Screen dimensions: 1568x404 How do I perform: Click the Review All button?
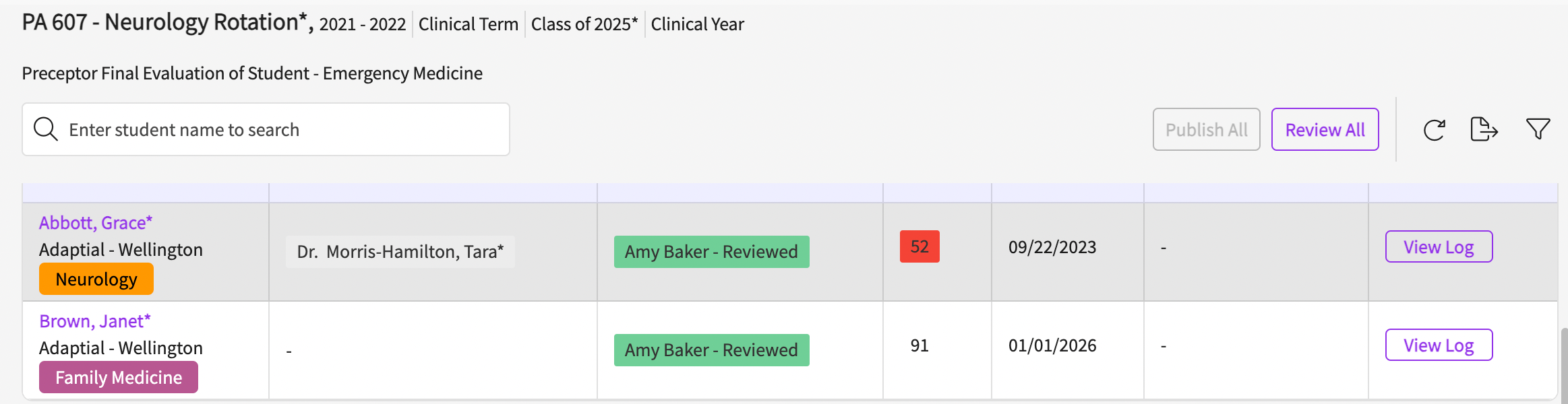[1325, 129]
